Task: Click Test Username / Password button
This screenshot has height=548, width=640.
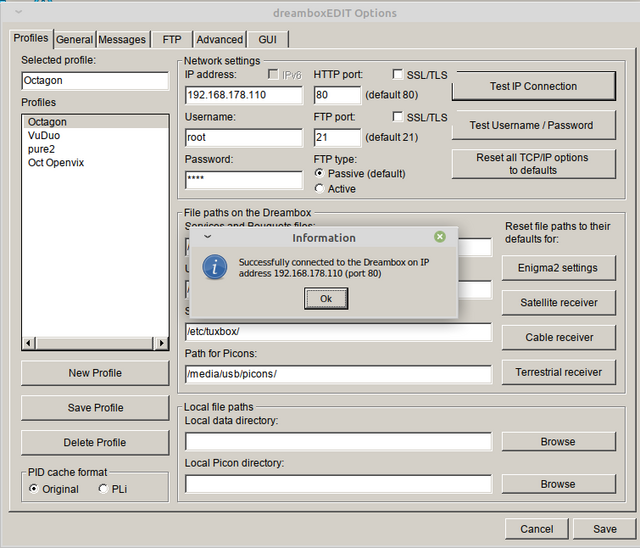Action: point(533,125)
